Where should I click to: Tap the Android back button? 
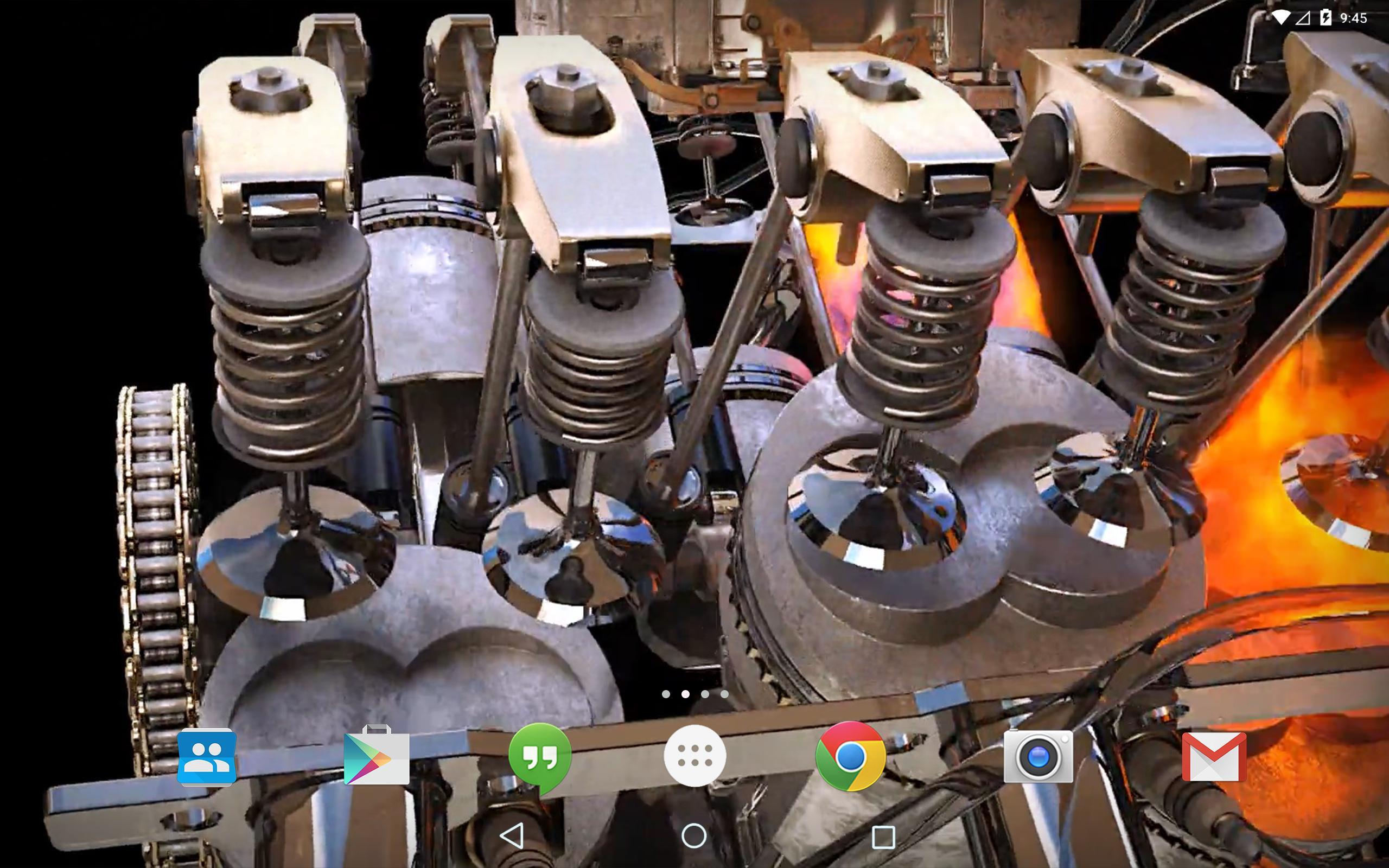coord(512,836)
